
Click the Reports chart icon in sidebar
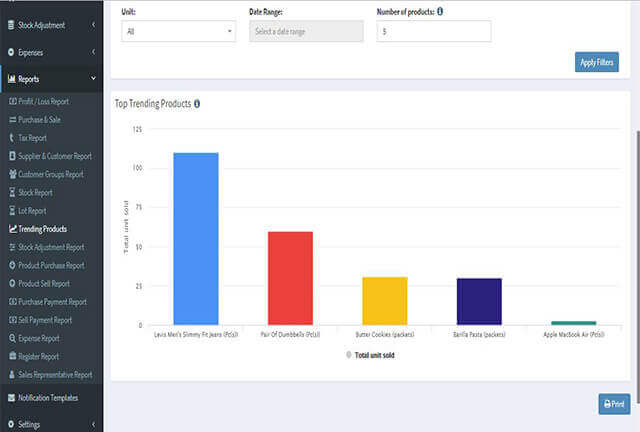pyautogui.click(x=11, y=78)
